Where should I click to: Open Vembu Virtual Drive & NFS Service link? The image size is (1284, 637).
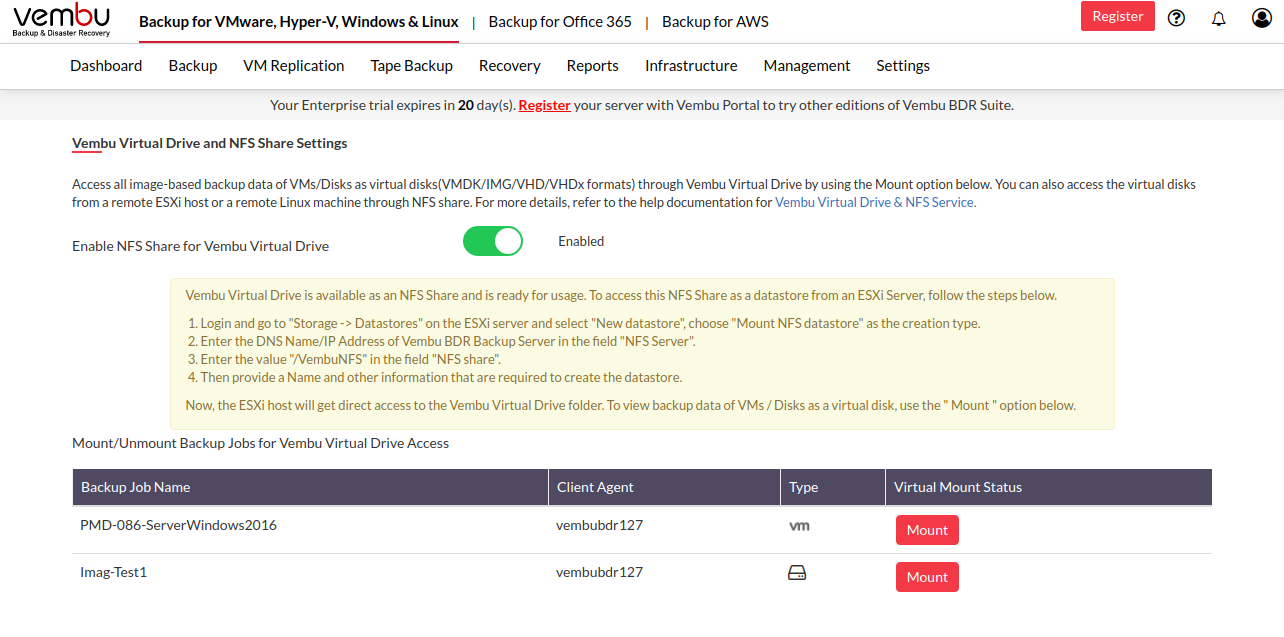point(875,202)
